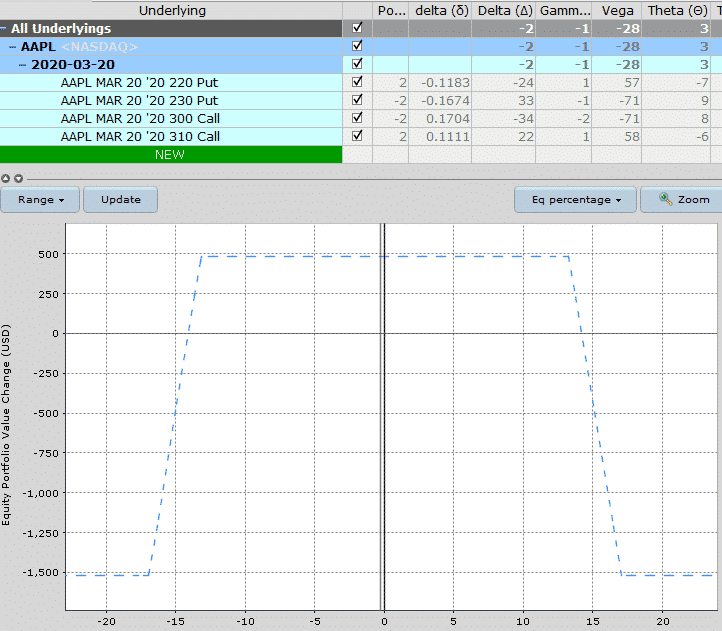
Task: Click delta value 0.1111 cell
Action: [x=440, y=137]
